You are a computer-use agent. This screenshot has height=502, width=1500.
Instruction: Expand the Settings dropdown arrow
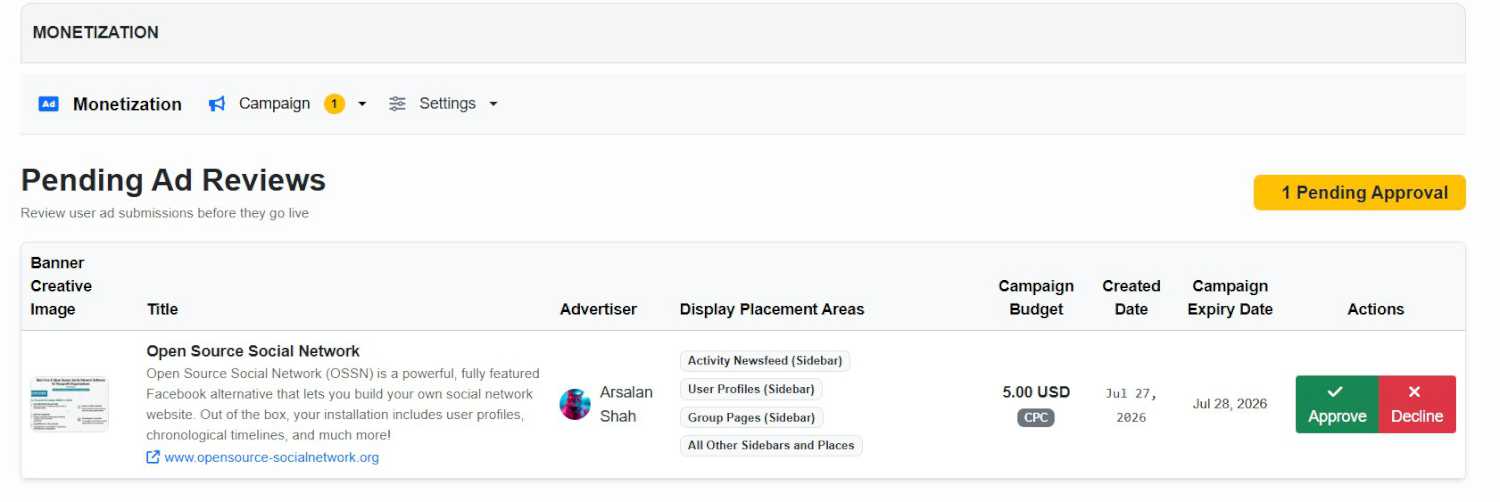(493, 104)
